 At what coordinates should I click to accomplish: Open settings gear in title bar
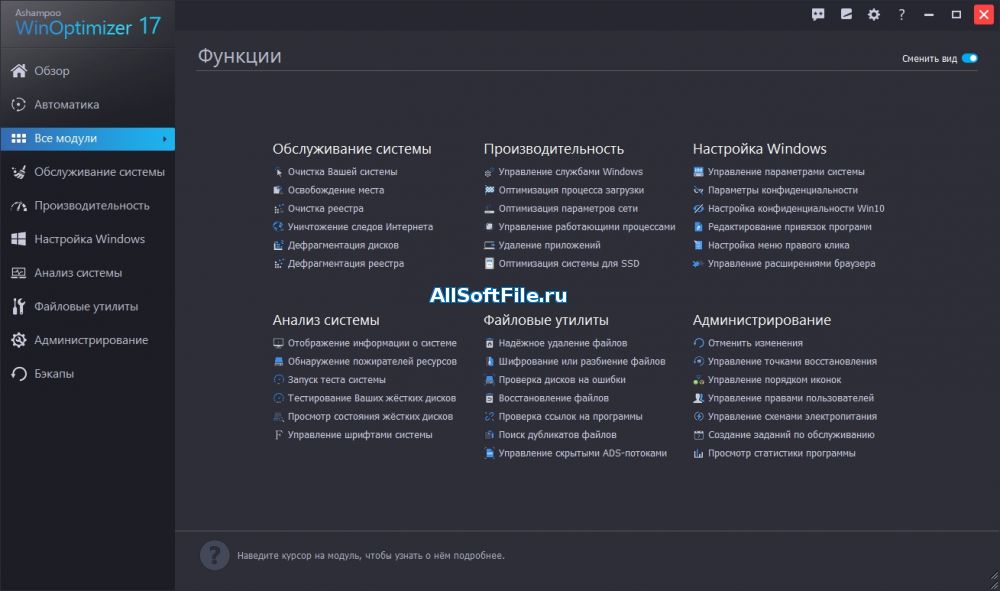click(x=874, y=14)
